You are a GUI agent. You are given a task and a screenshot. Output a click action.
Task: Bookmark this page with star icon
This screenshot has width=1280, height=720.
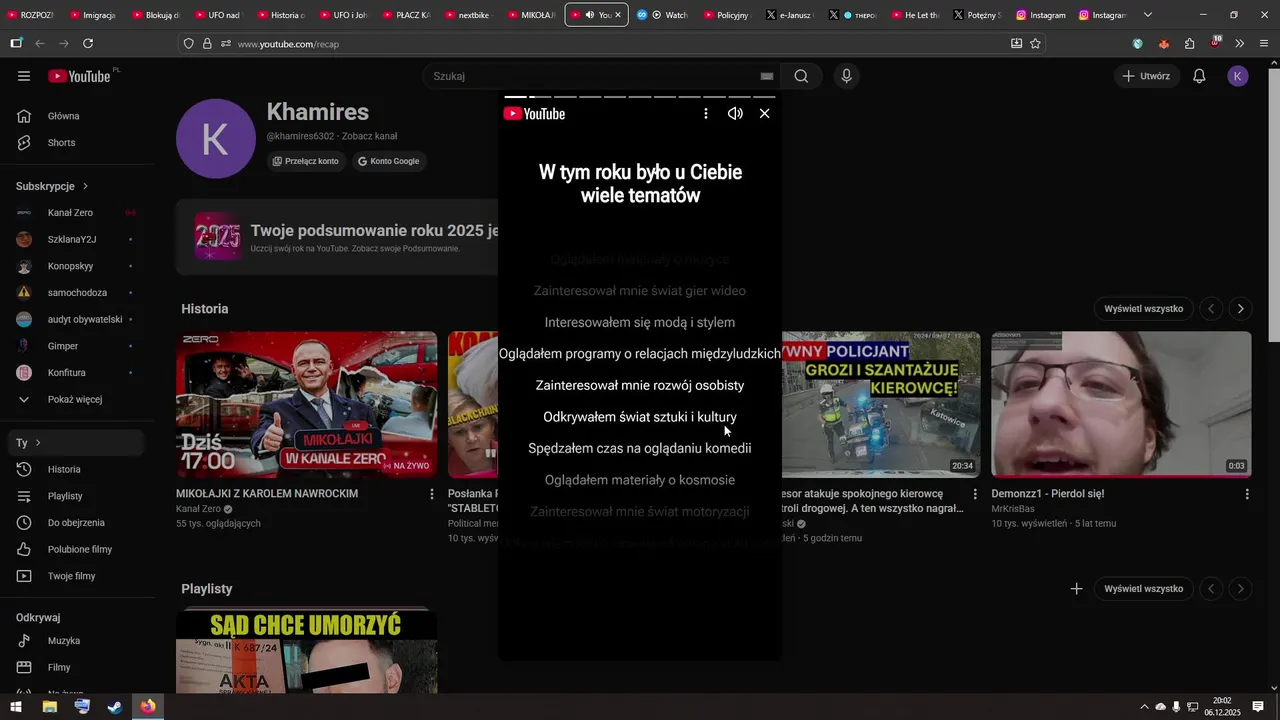coord(1035,44)
